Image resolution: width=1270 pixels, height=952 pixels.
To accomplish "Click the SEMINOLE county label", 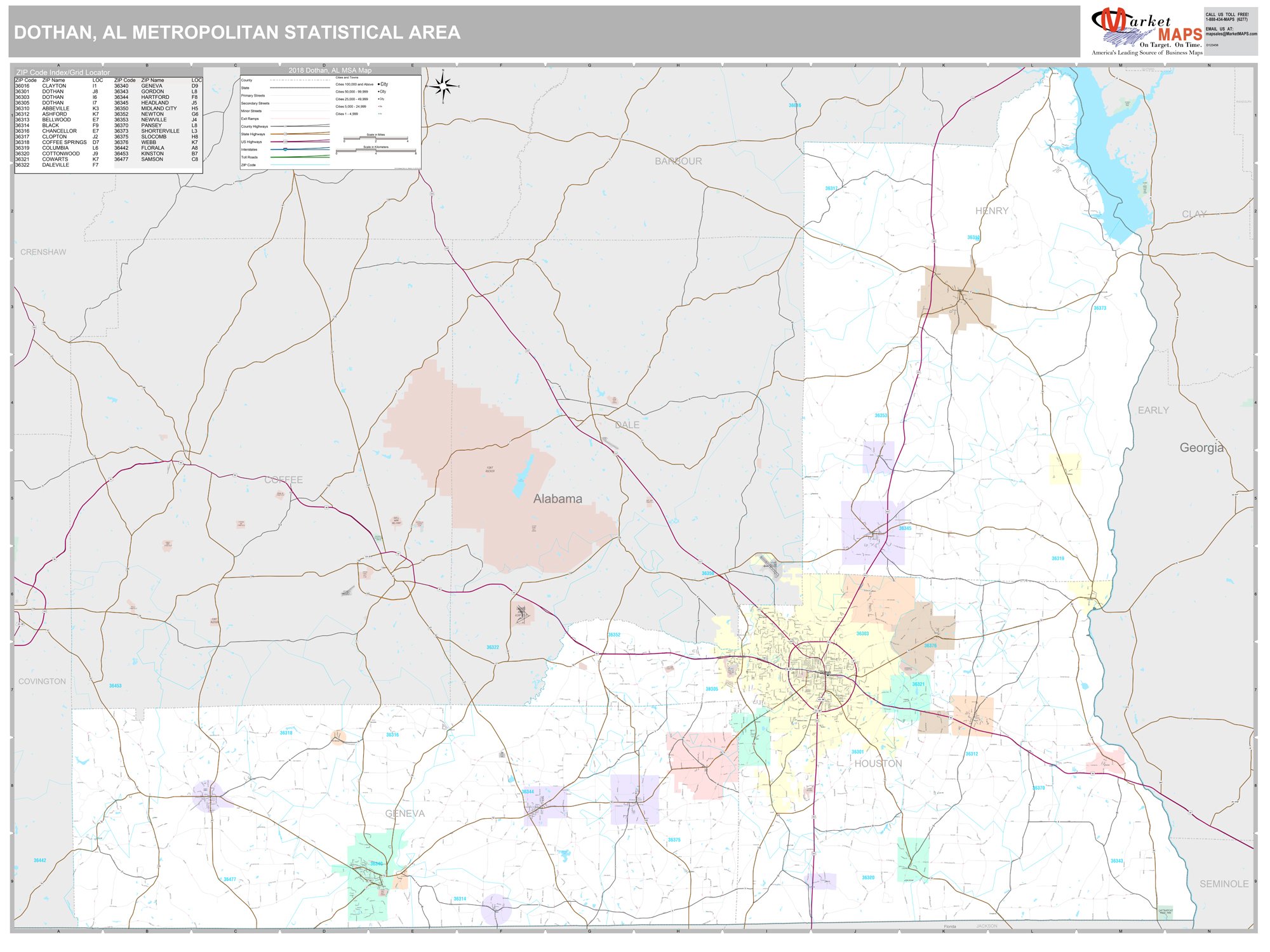I will [x=1224, y=884].
